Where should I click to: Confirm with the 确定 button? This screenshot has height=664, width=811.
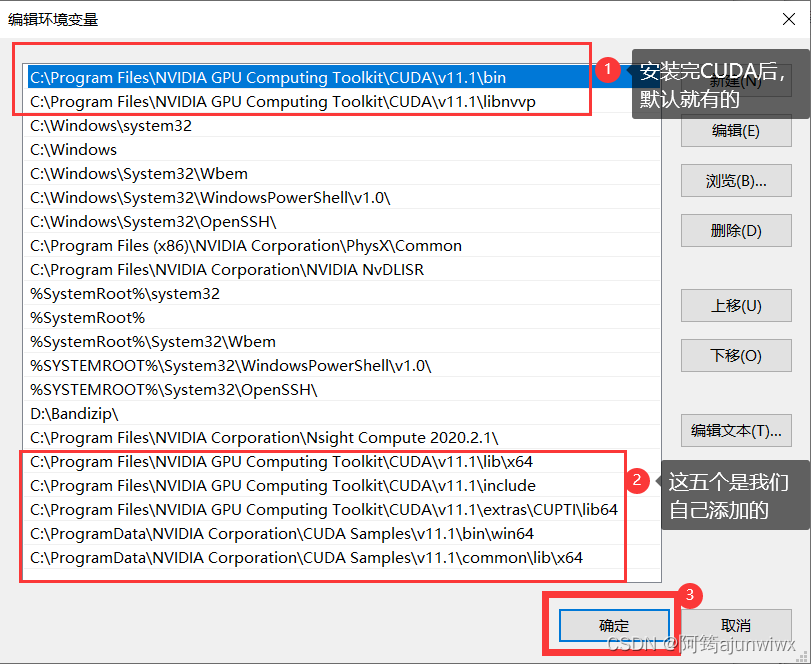point(614,626)
